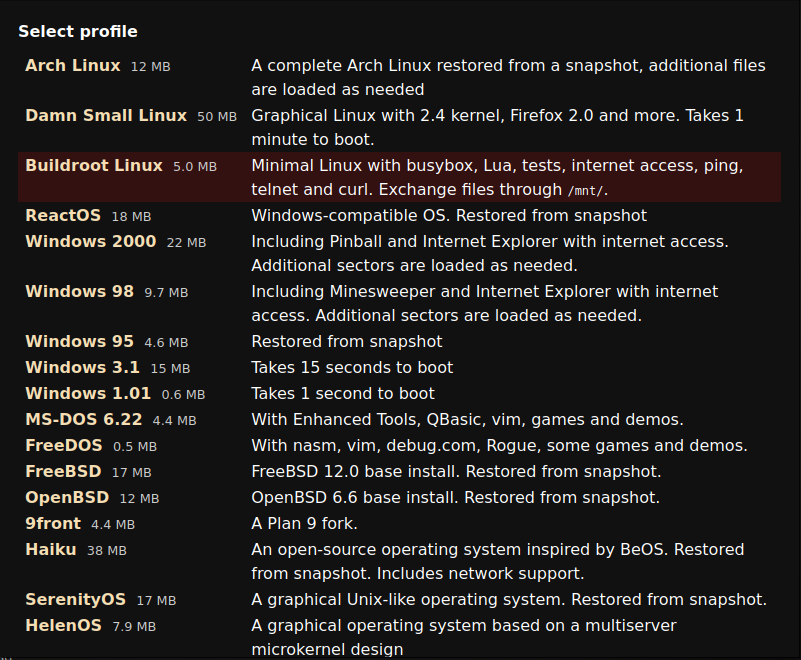Select the Windows 2000 profile
The image size is (801, 660).
click(90, 241)
